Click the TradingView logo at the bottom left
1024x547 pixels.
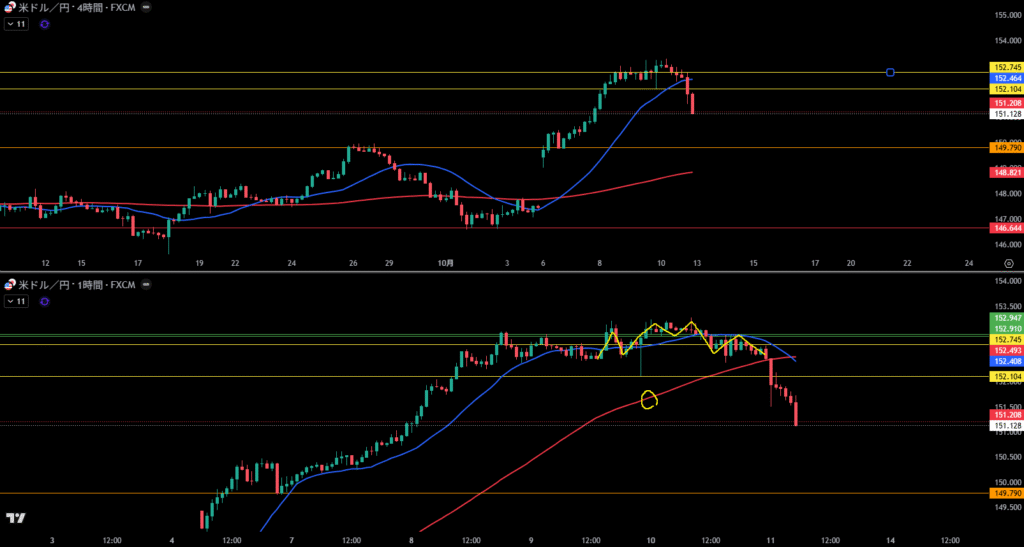pyautogui.click(x=15, y=517)
